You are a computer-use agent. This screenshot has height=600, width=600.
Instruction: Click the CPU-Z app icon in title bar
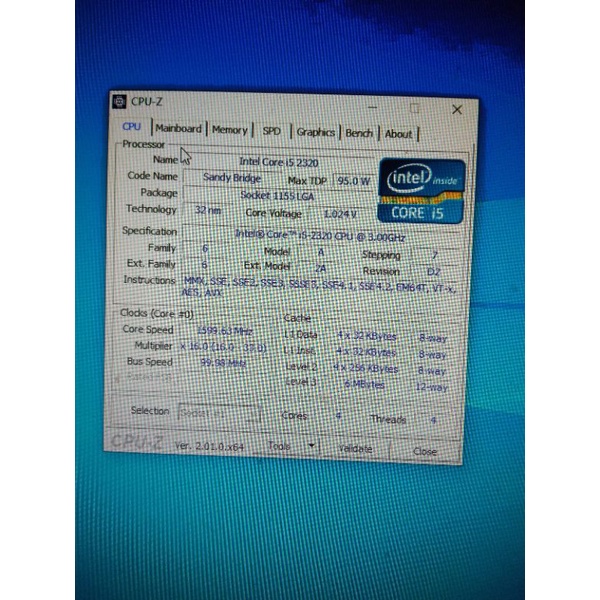click(x=119, y=100)
